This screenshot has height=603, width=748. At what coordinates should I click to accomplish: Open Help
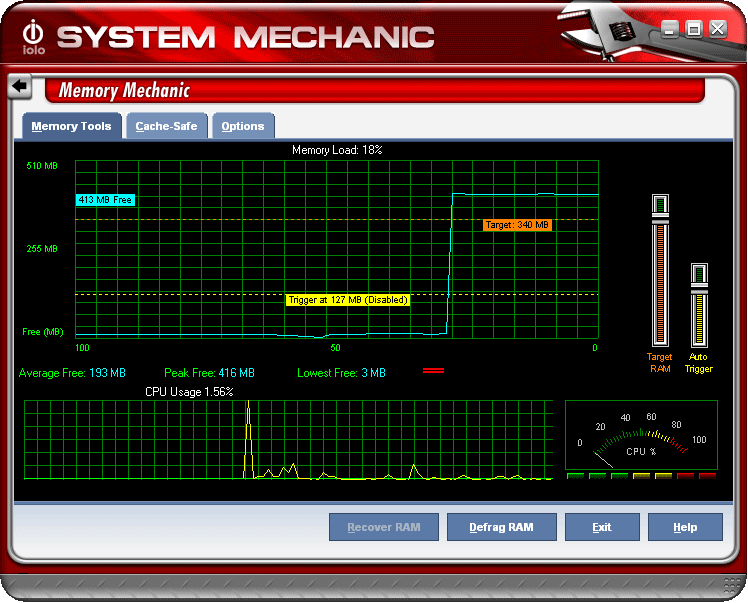pos(685,527)
